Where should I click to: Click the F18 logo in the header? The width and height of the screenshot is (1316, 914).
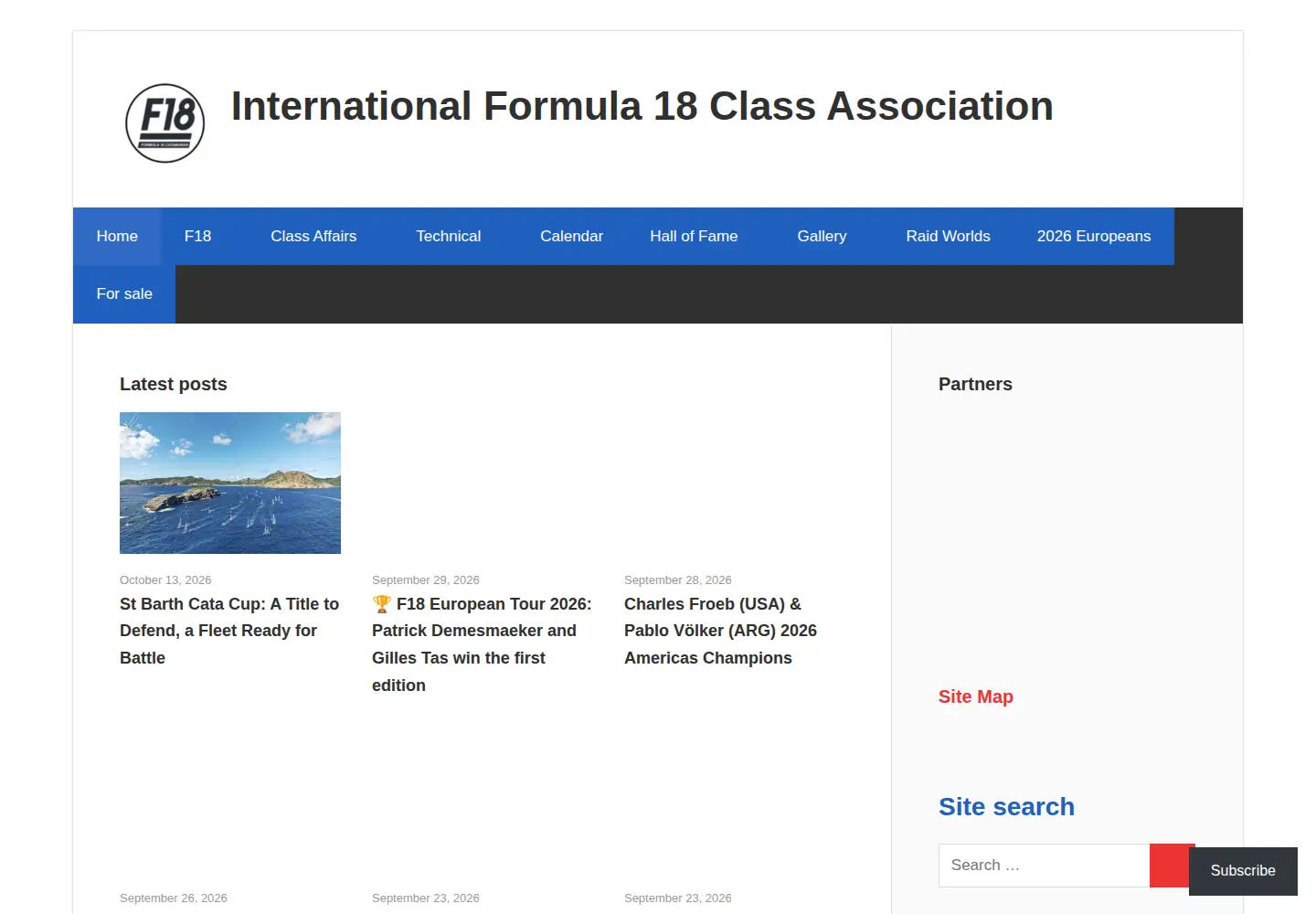(164, 123)
